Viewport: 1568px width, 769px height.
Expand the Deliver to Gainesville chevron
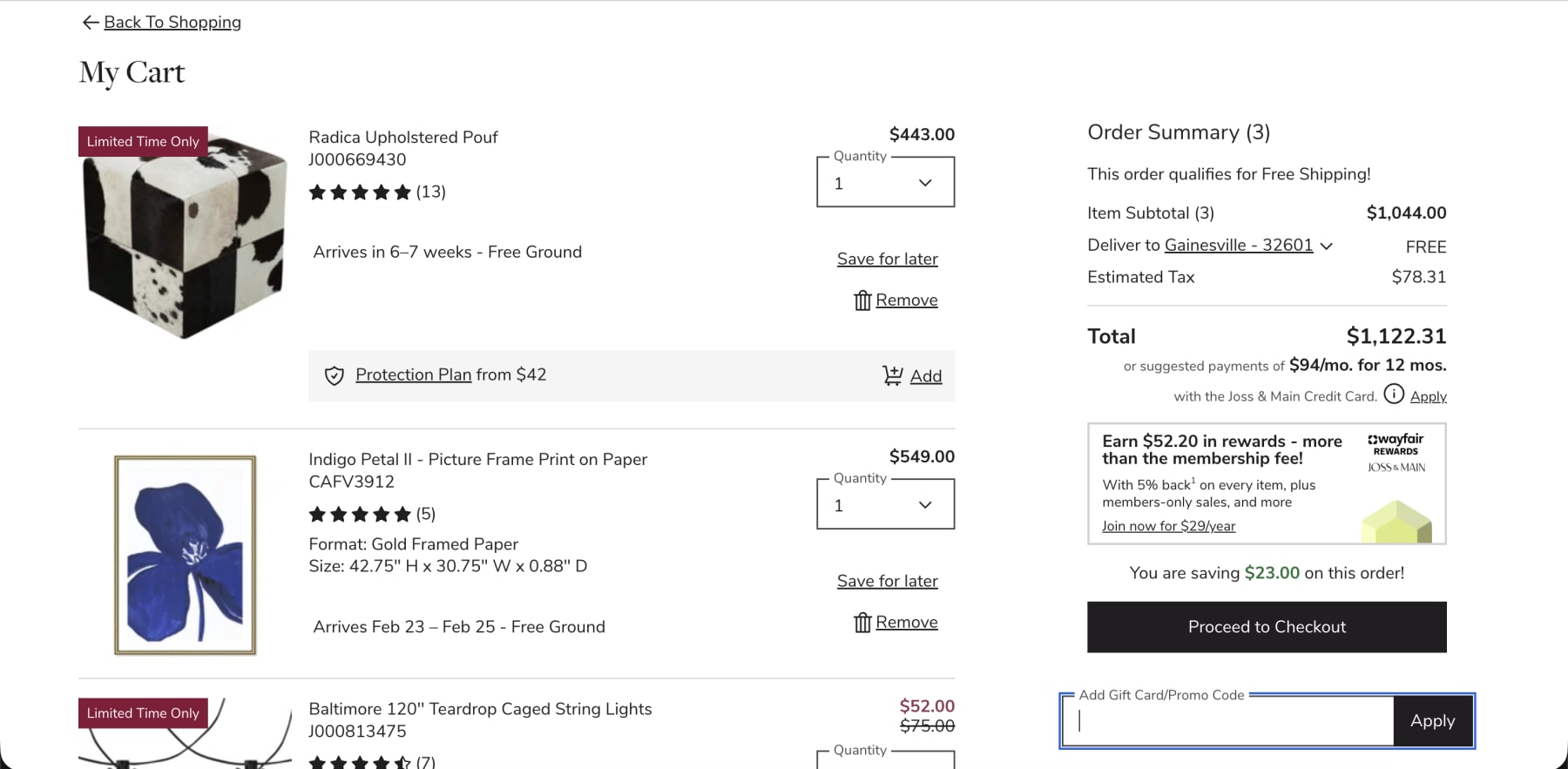(1327, 246)
